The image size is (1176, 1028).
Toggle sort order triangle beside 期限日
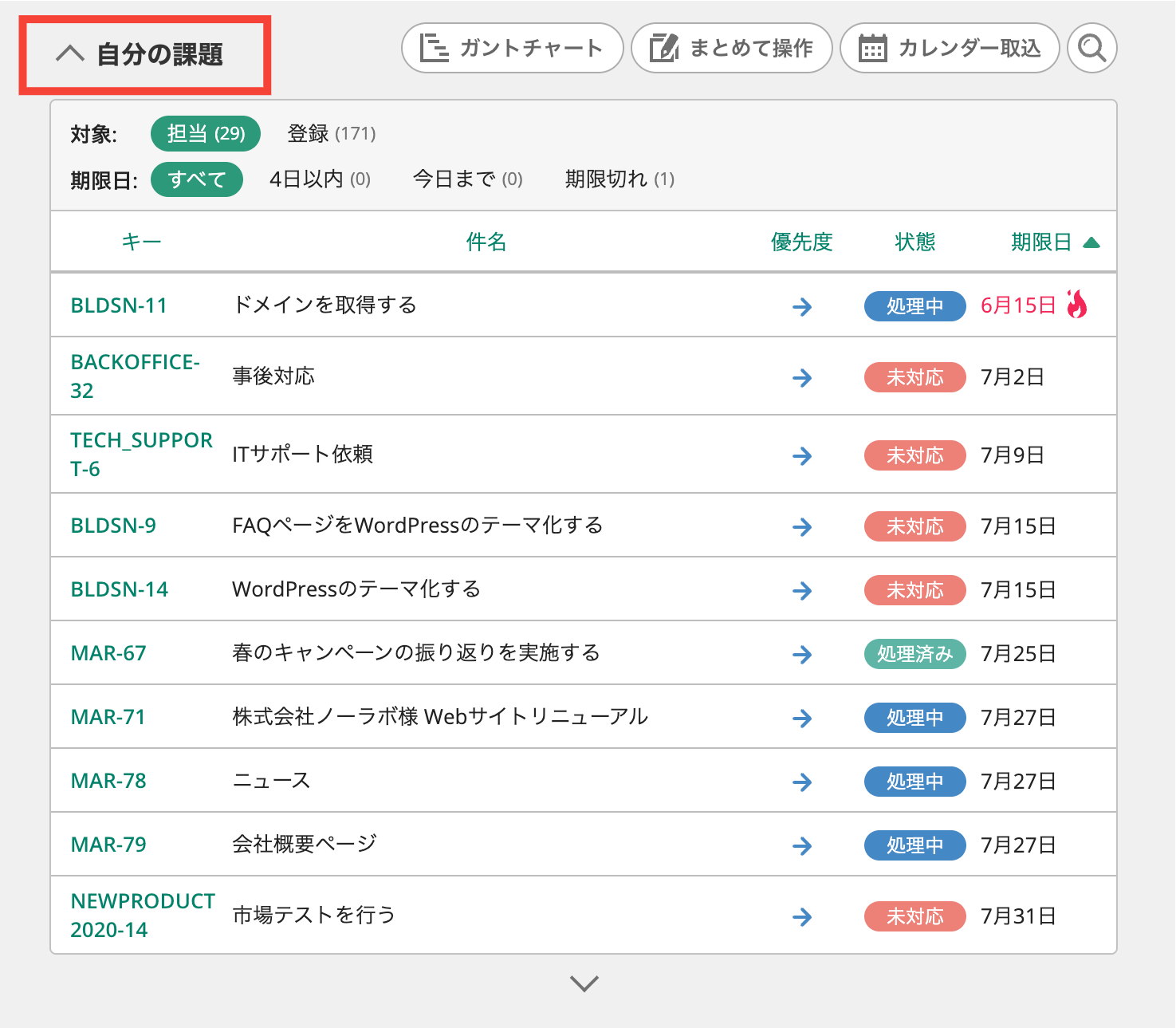(x=1091, y=242)
